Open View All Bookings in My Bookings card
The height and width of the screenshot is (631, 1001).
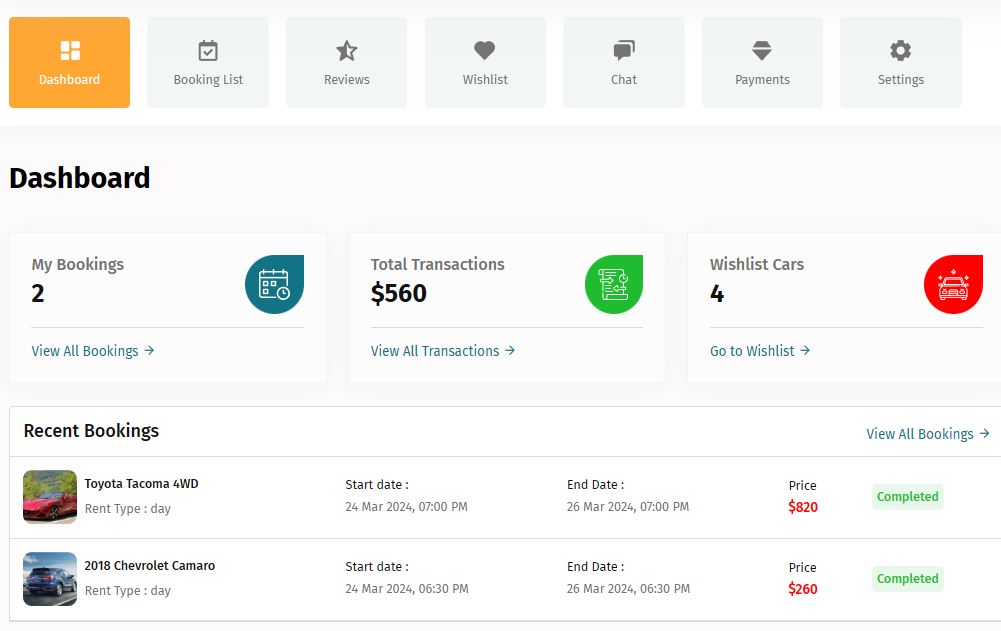93,351
